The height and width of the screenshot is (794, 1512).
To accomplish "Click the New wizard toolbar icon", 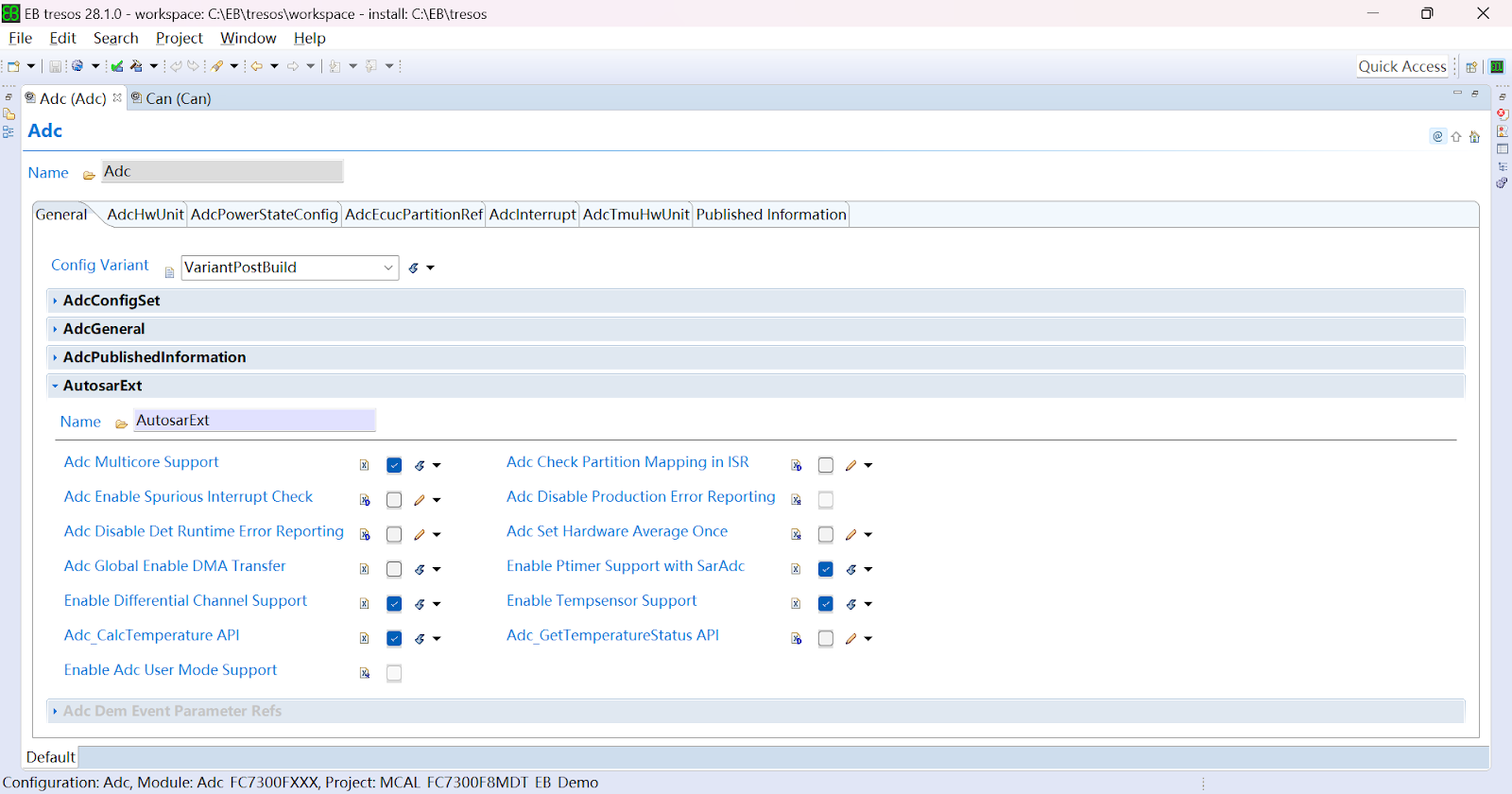I will point(13,66).
